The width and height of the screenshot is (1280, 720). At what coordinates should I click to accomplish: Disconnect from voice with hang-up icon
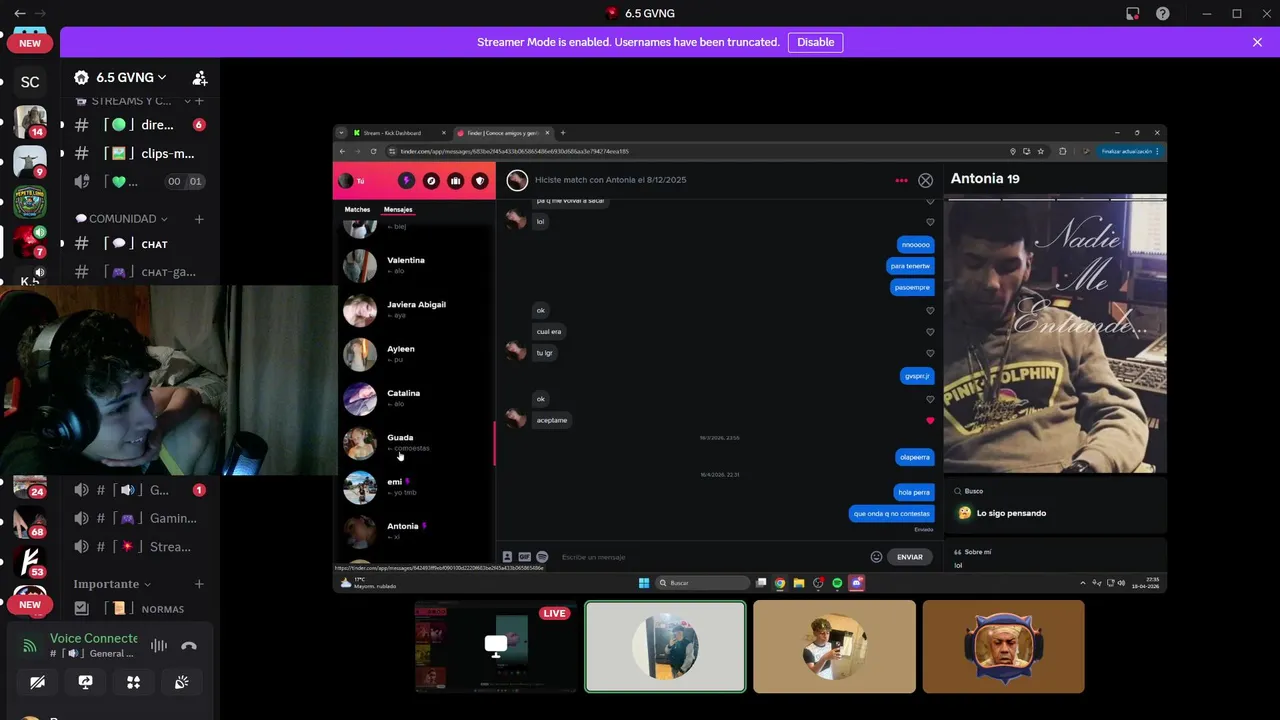[x=189, y=646]
